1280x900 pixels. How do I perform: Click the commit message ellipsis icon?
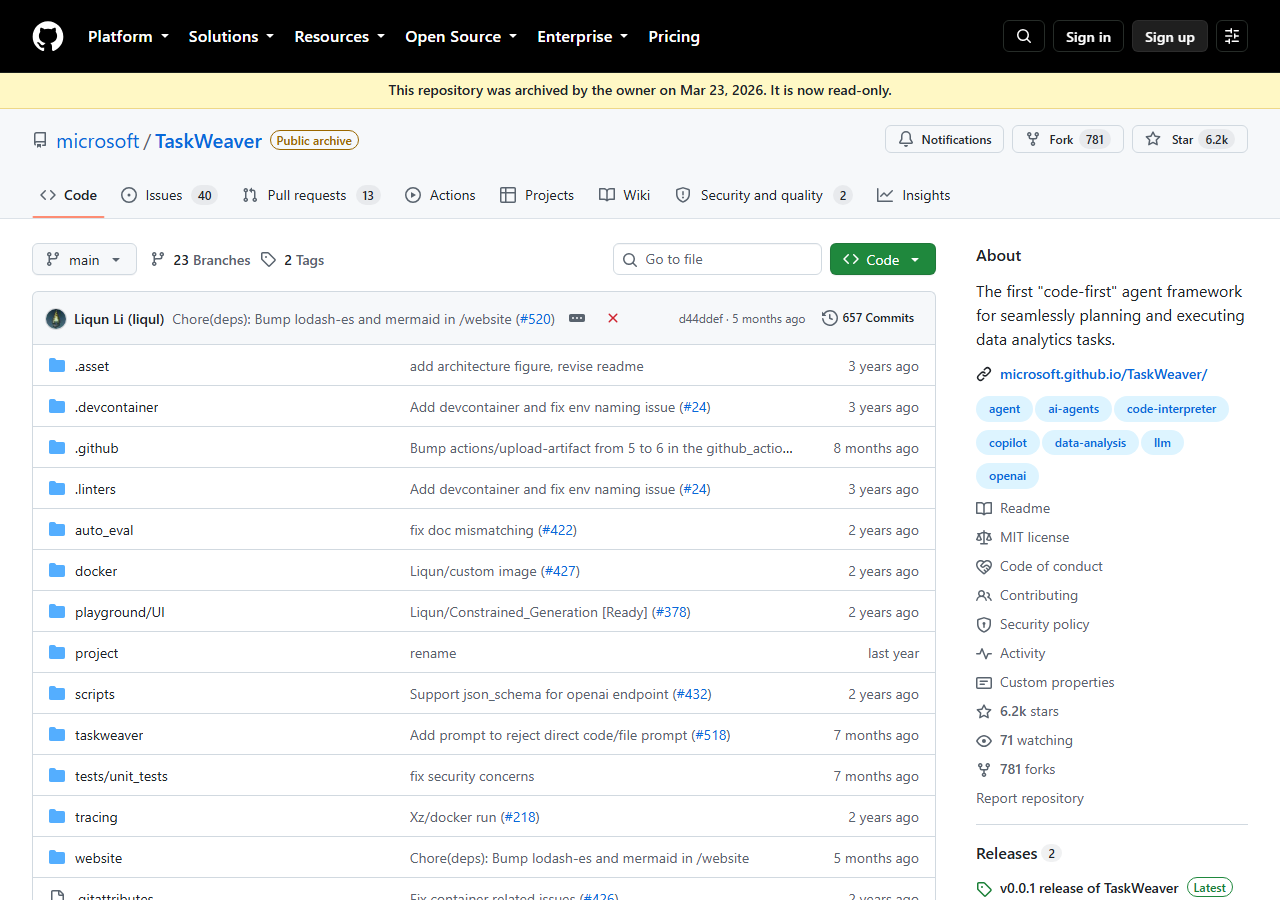click(577, 318)
